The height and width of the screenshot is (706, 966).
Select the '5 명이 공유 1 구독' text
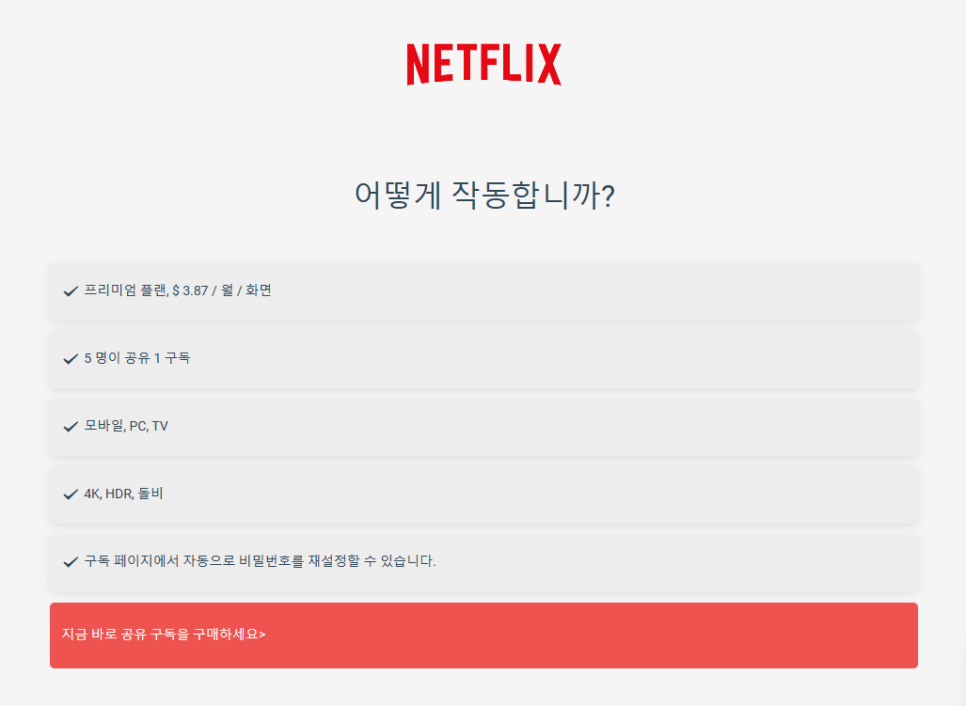[137, 358]
